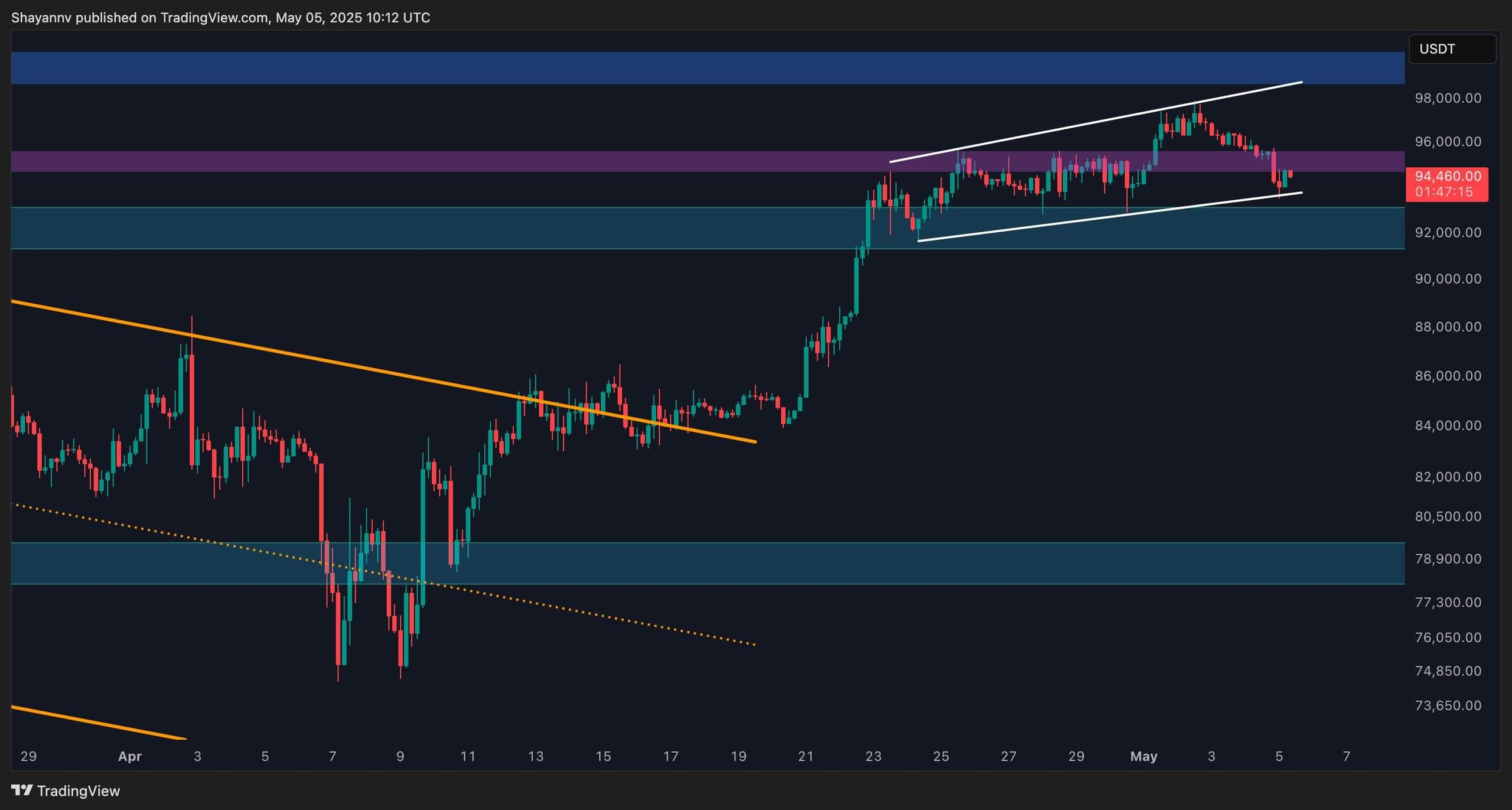Click the 'Apr' month marker on the time axis
Viewport: 1512px width, 810px height.
click(130, 756)
